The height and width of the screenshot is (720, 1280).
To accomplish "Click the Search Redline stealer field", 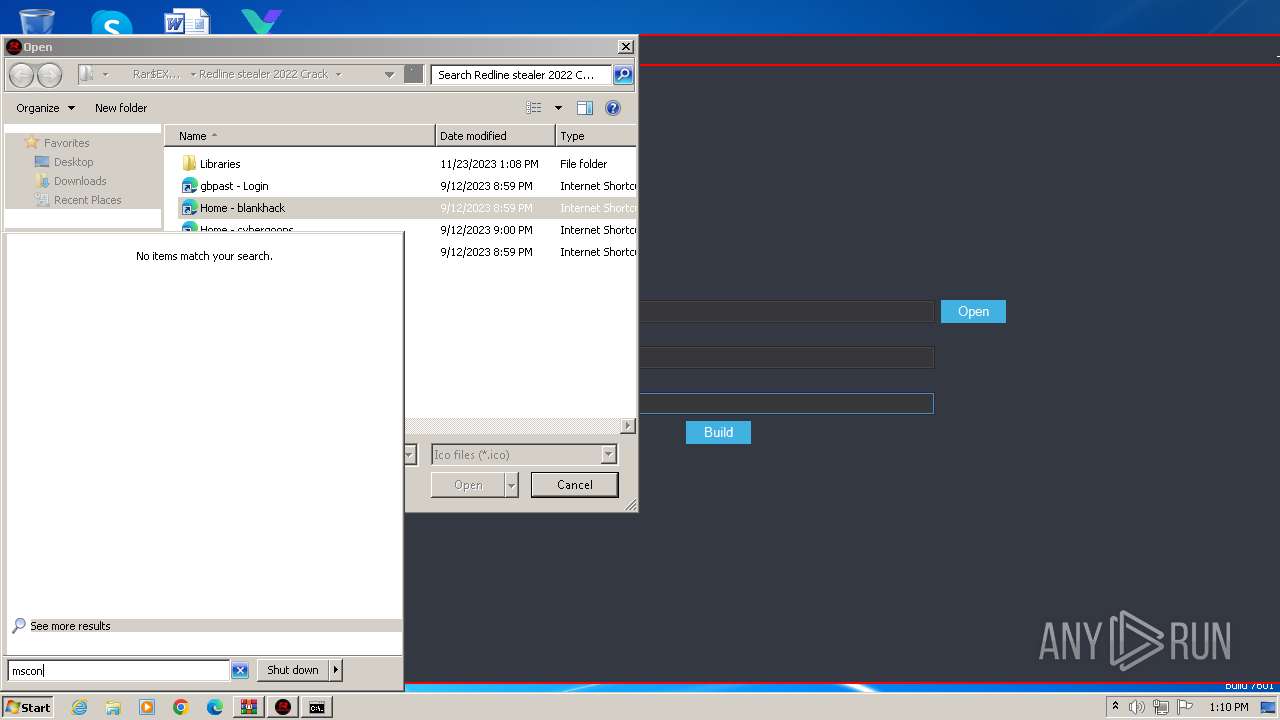I will pos(521,74).
